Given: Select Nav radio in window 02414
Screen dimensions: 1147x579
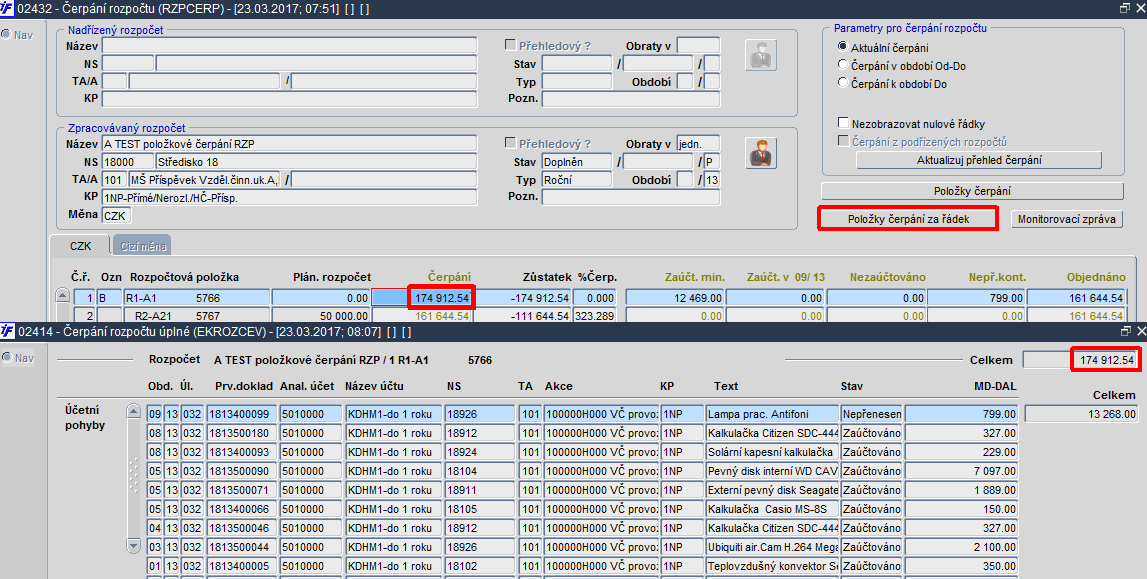Looking at the screenshot, I should pyautogui.click(x=6, y=357).
